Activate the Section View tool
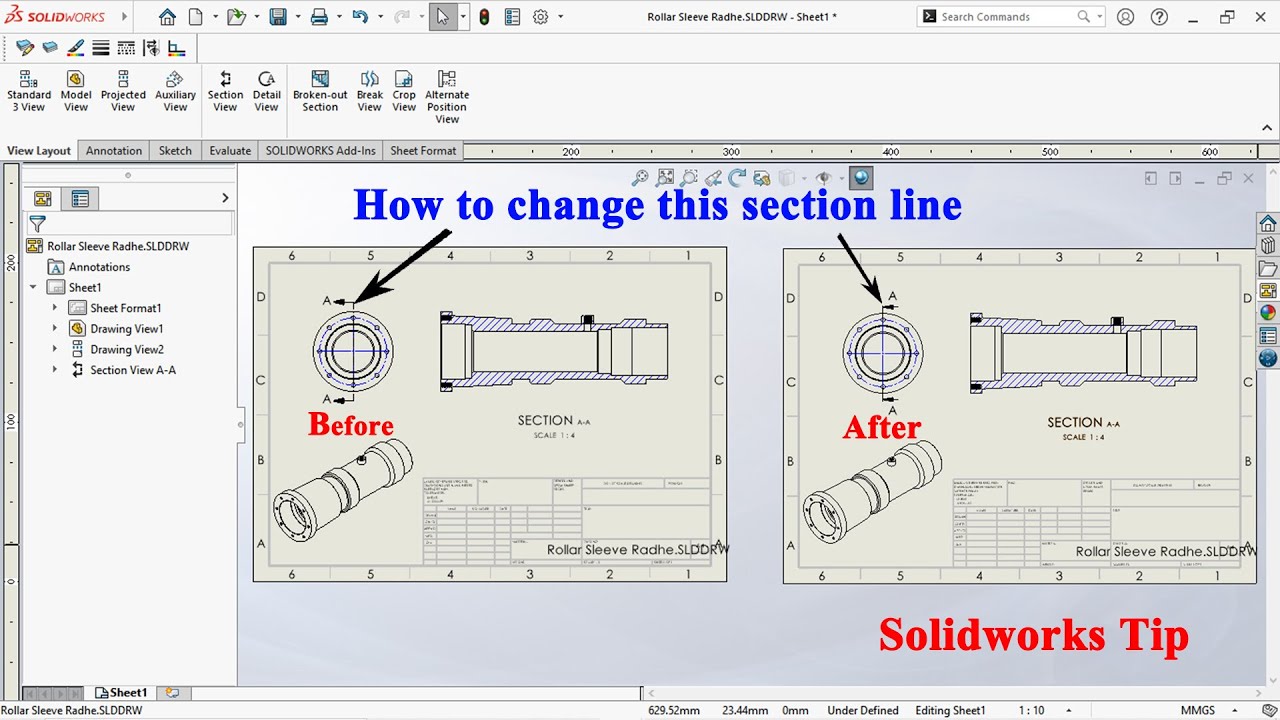Viewport: 1280px width, 720px height. (x=225, y=91)
